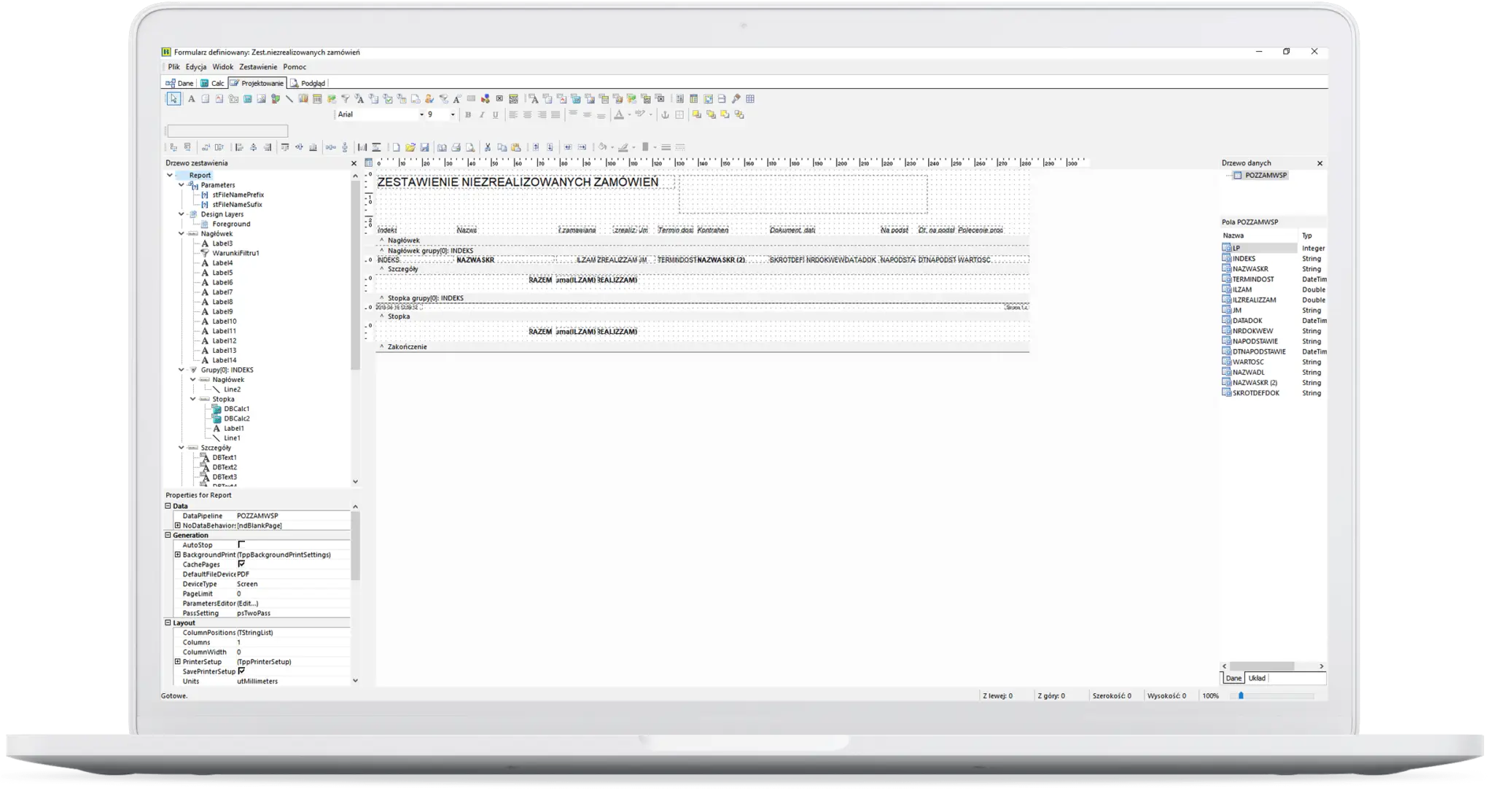Screen dimensions: 1493x812
Task: Toggle the AutoStop checkbox
Action: tap(241, 544)
